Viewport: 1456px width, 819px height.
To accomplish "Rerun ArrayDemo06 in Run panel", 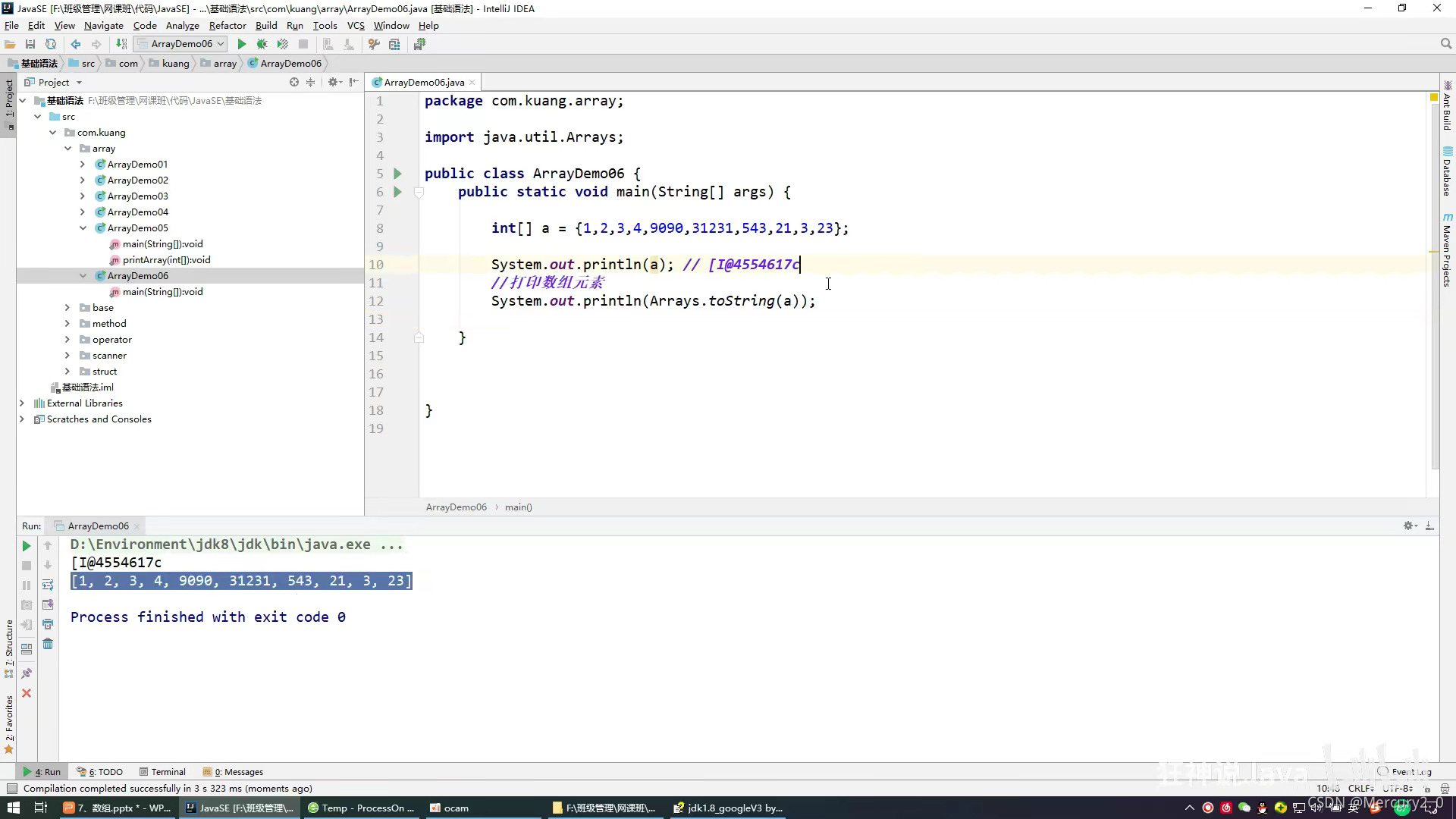I will [x=27, y=546].
